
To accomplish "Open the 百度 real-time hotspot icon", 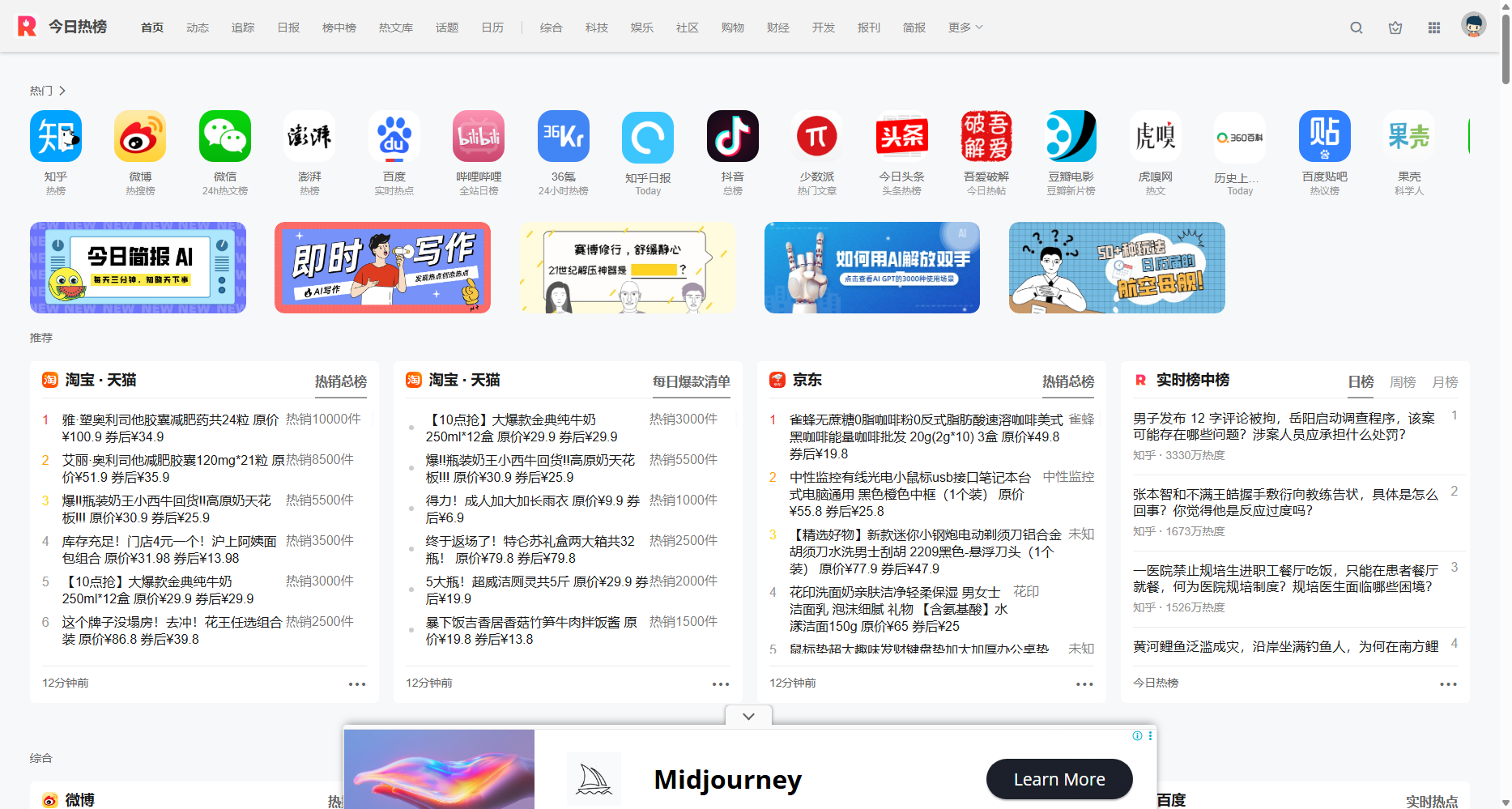I will (394, 136).
